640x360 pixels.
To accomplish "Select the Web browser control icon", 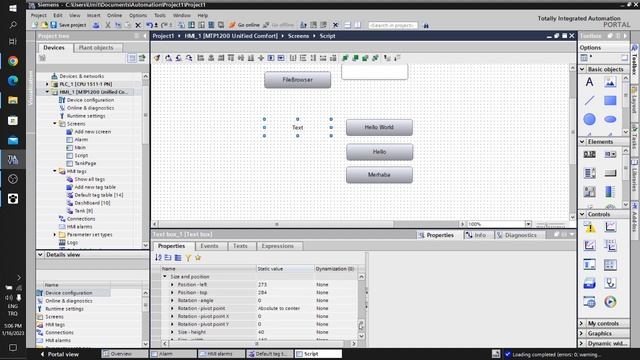I will (589, 302).
